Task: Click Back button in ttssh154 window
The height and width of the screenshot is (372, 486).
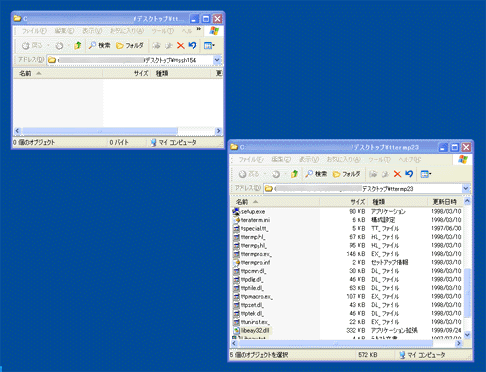Action: (x=32, y=45)
